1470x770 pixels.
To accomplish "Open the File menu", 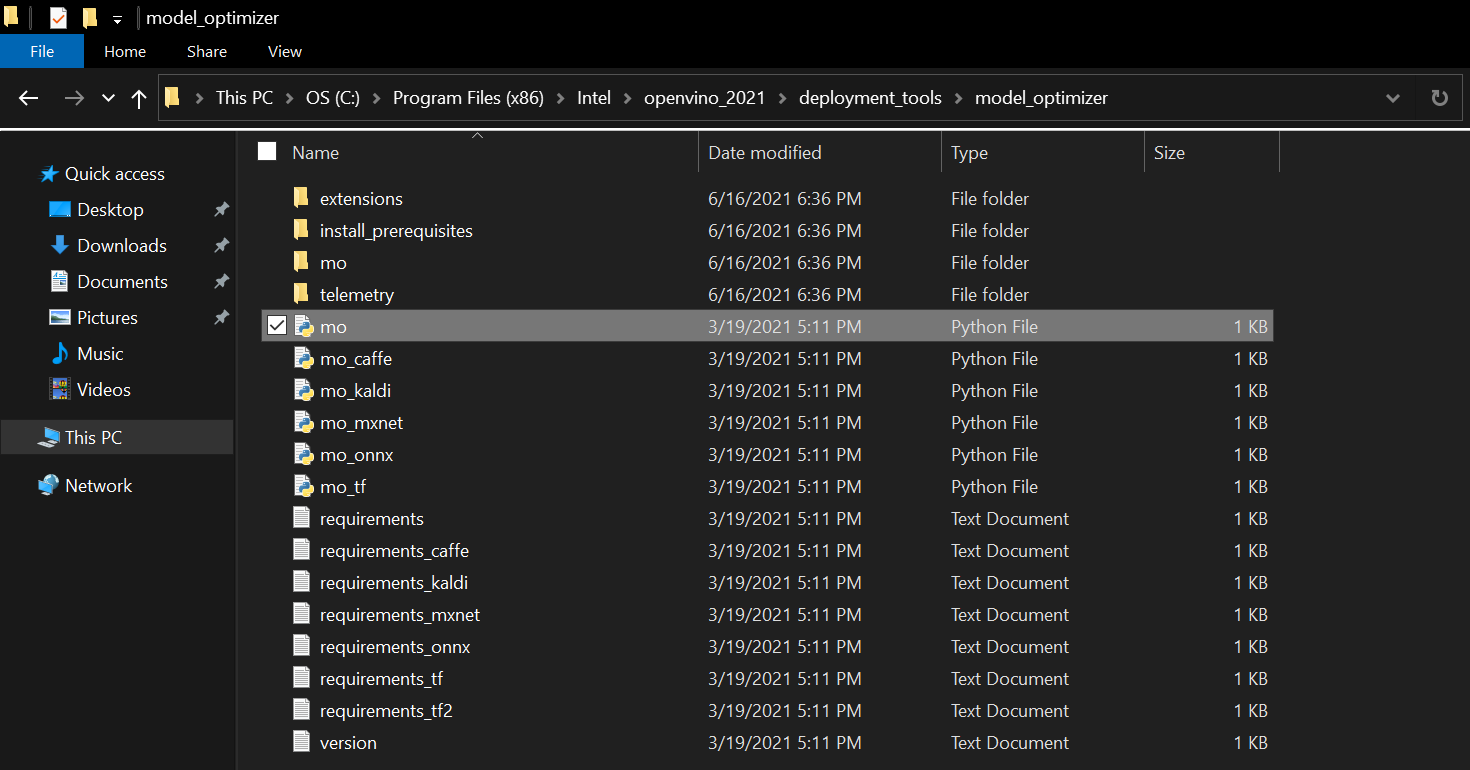I will [x=42, y=52].
